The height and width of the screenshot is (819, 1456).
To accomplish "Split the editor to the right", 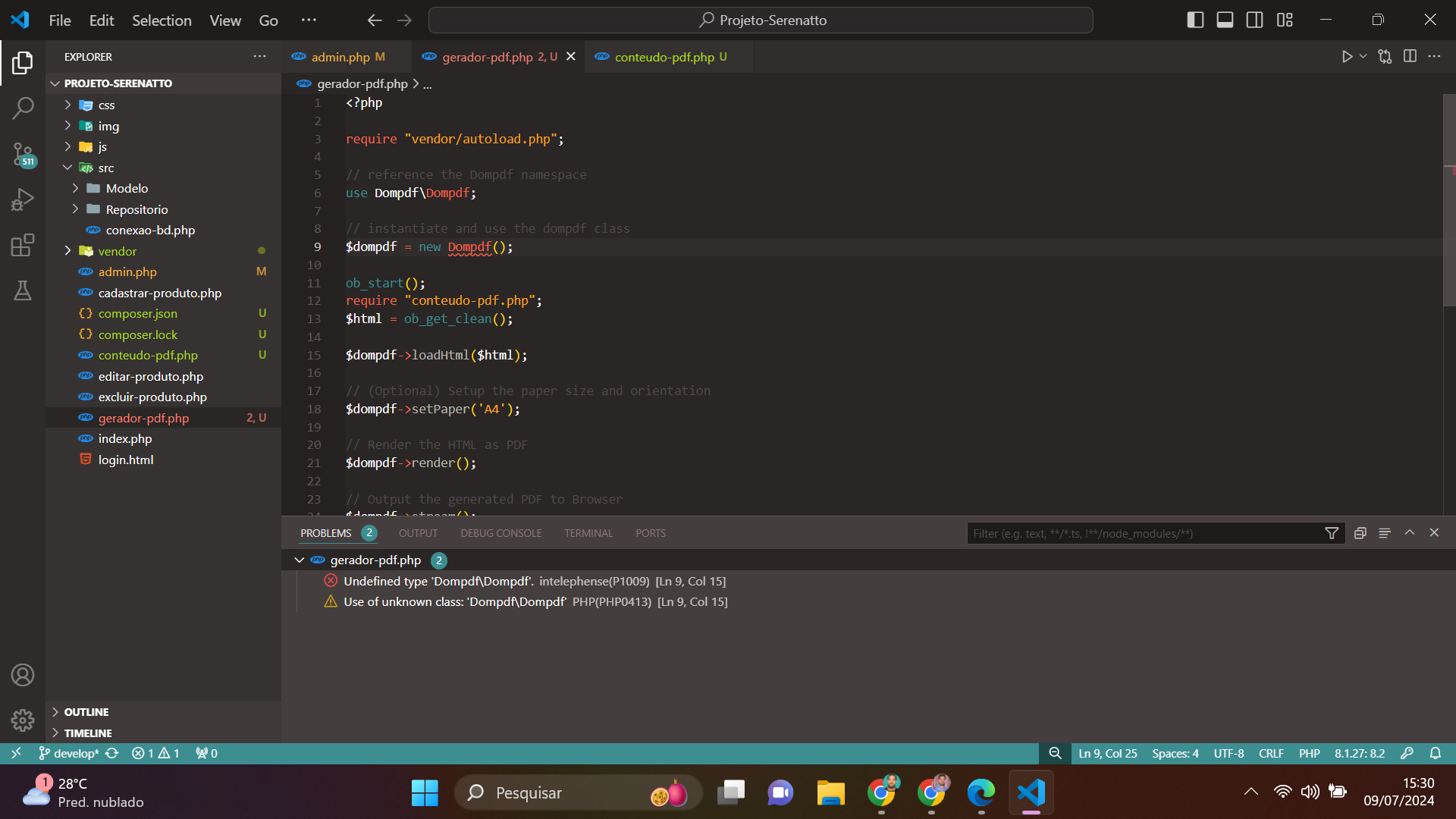I will point(1410,57).
